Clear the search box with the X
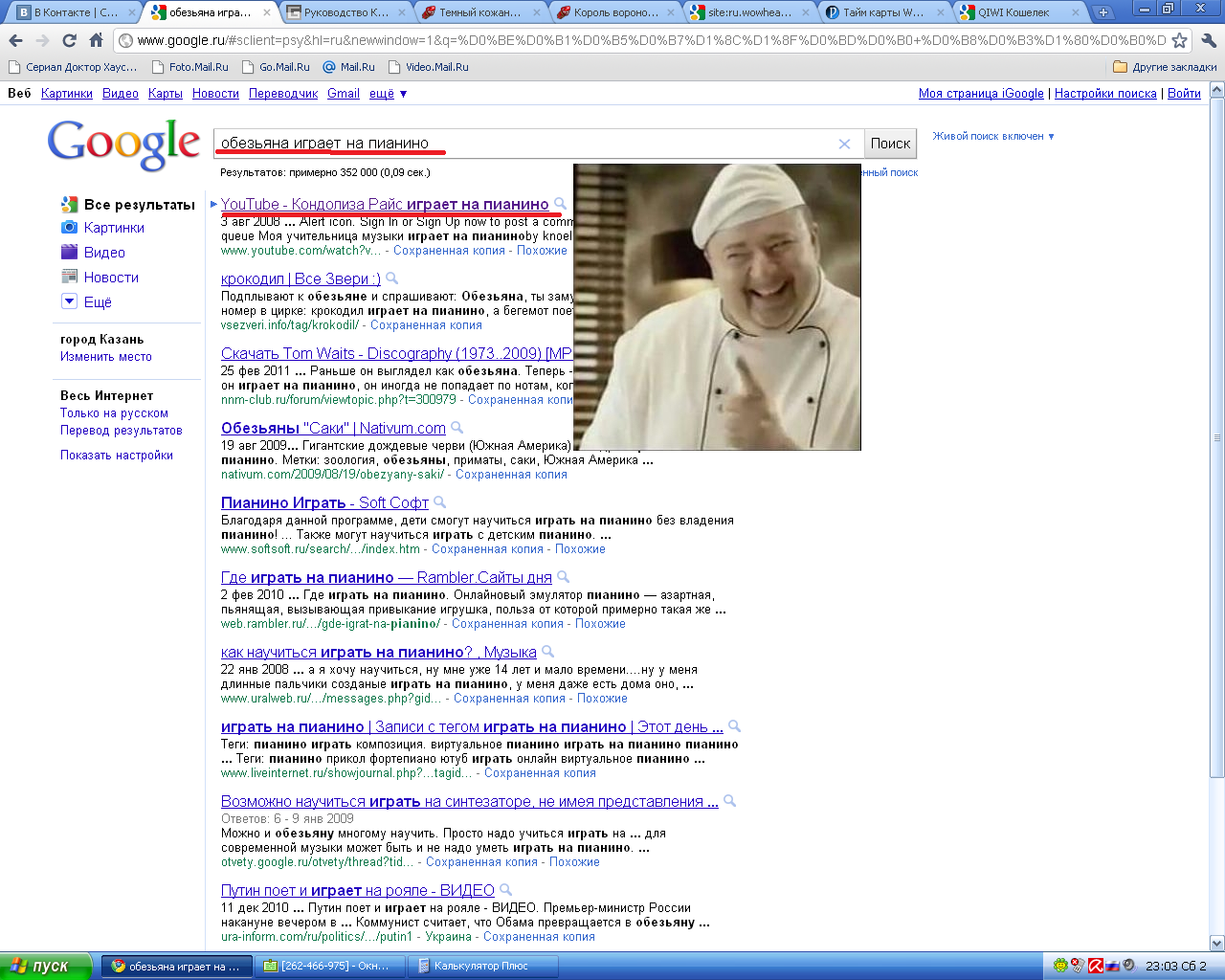 (x=844, y=144)
